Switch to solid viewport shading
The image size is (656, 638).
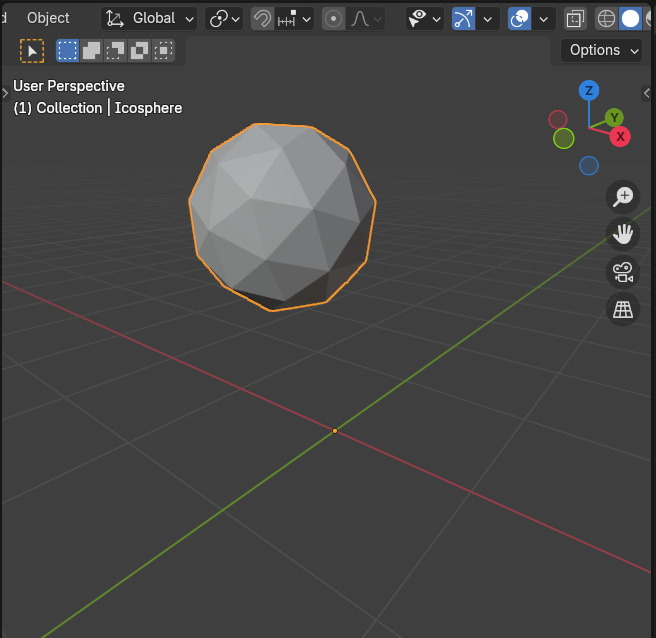click(630, 18)
